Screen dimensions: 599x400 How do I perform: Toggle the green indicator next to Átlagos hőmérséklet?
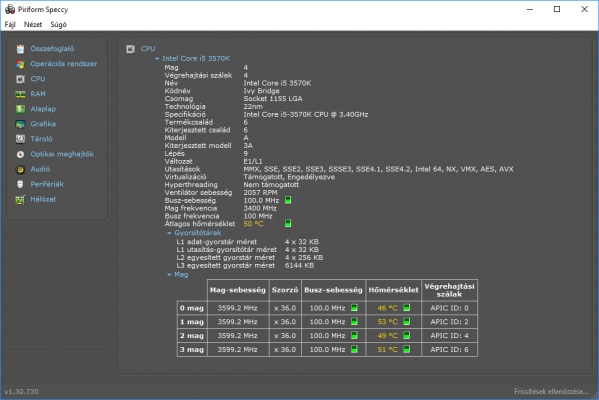tap(288, 223)
